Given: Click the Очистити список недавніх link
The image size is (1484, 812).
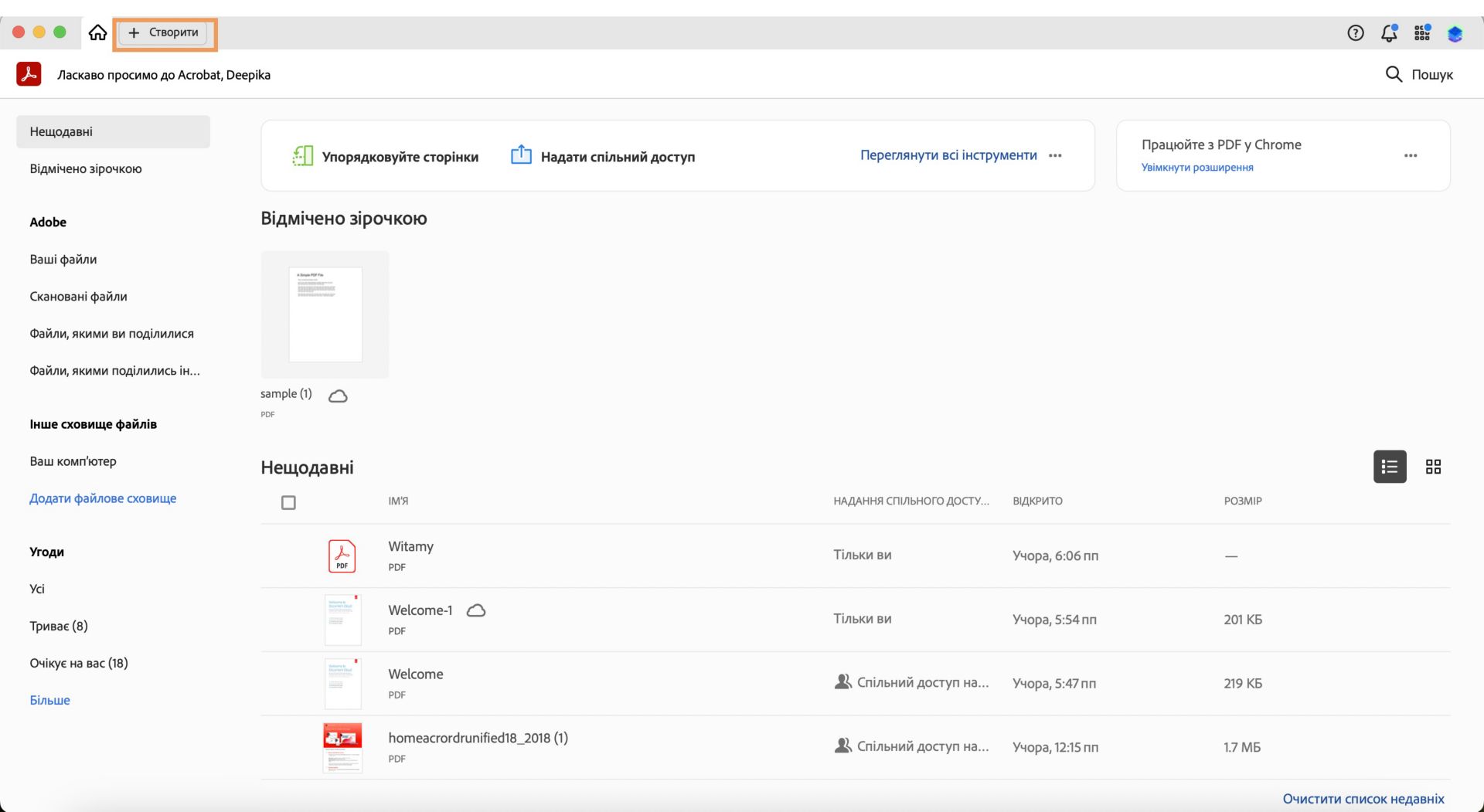Looking at the screenshot, I should pos(1363,798).
